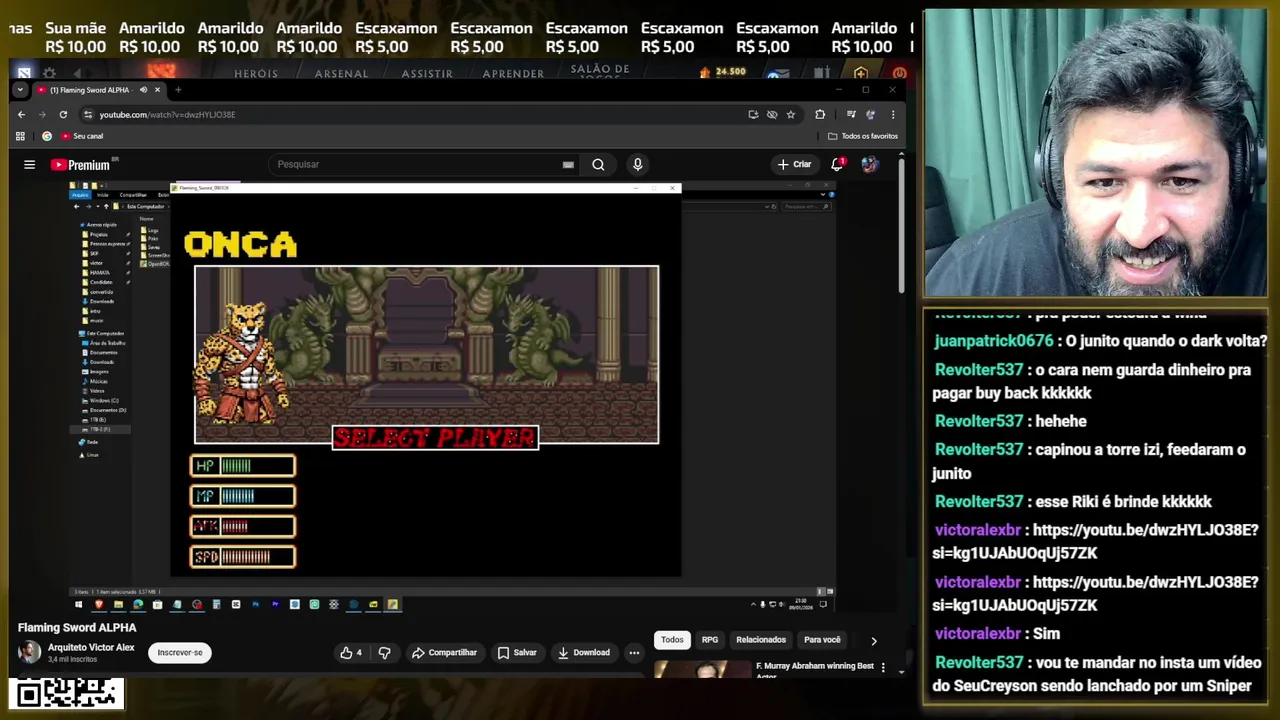Open the Chrome tab search chevron
Viewport: 1280px width, 720px height.
point(20,90)
